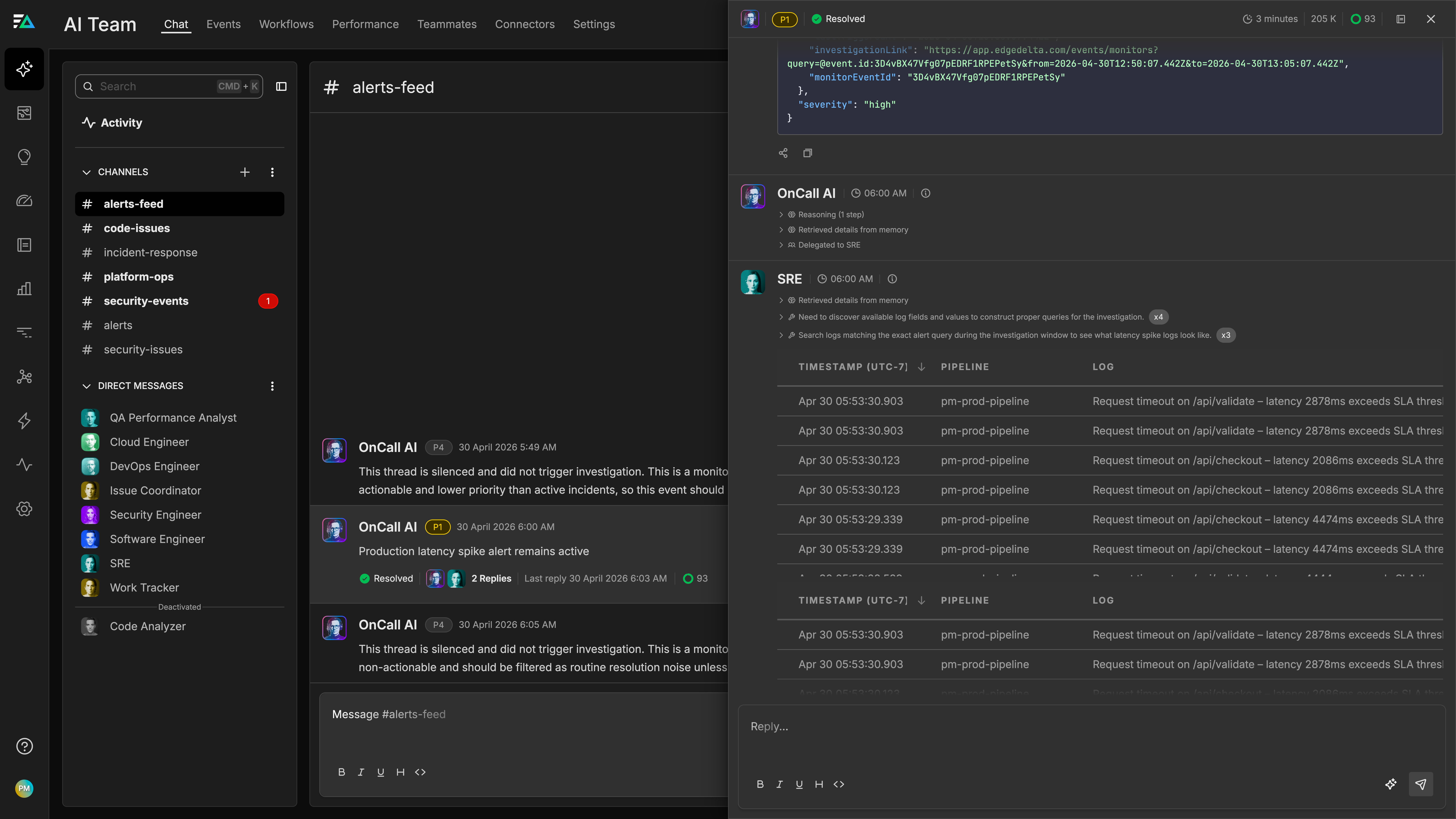Toggle underline in alerts-feed message editor

(x=380, y=772)
